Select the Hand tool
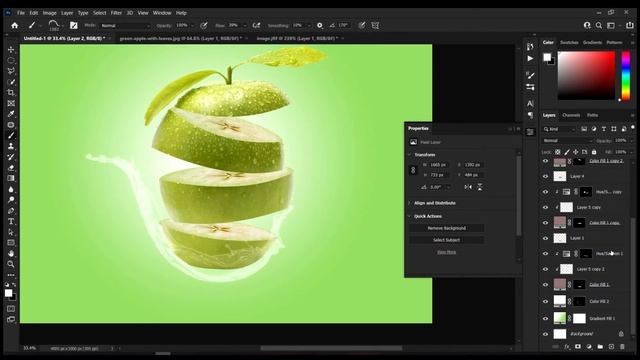 pos(11,253)
